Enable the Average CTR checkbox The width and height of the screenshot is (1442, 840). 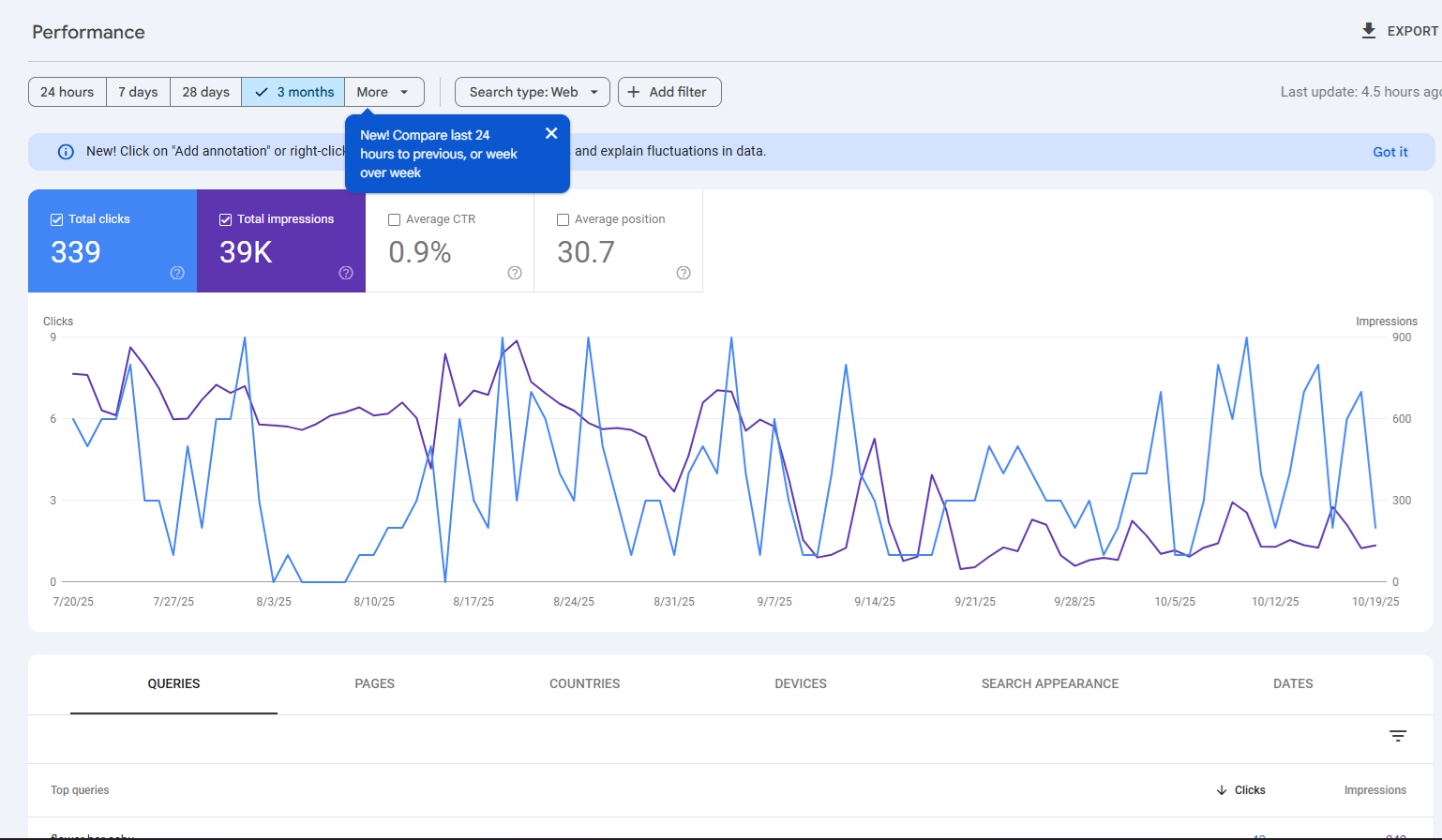point(395,219)
